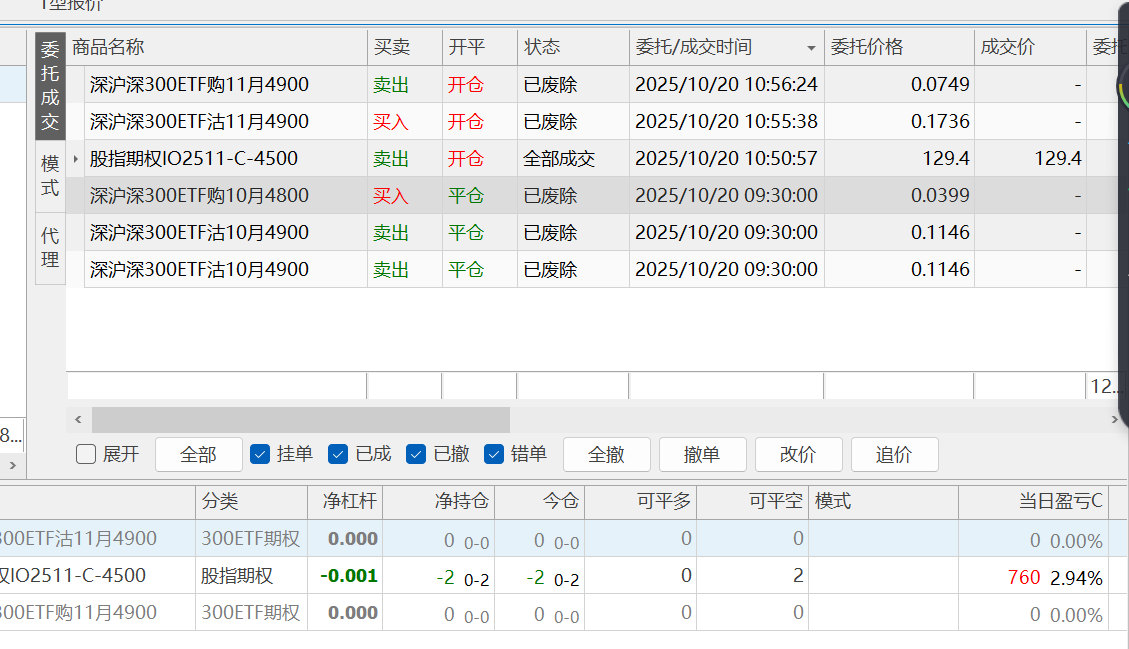Open the 代理 vertical tab
Viewport: 1129px width, 649px height.
tap(50, 248)
